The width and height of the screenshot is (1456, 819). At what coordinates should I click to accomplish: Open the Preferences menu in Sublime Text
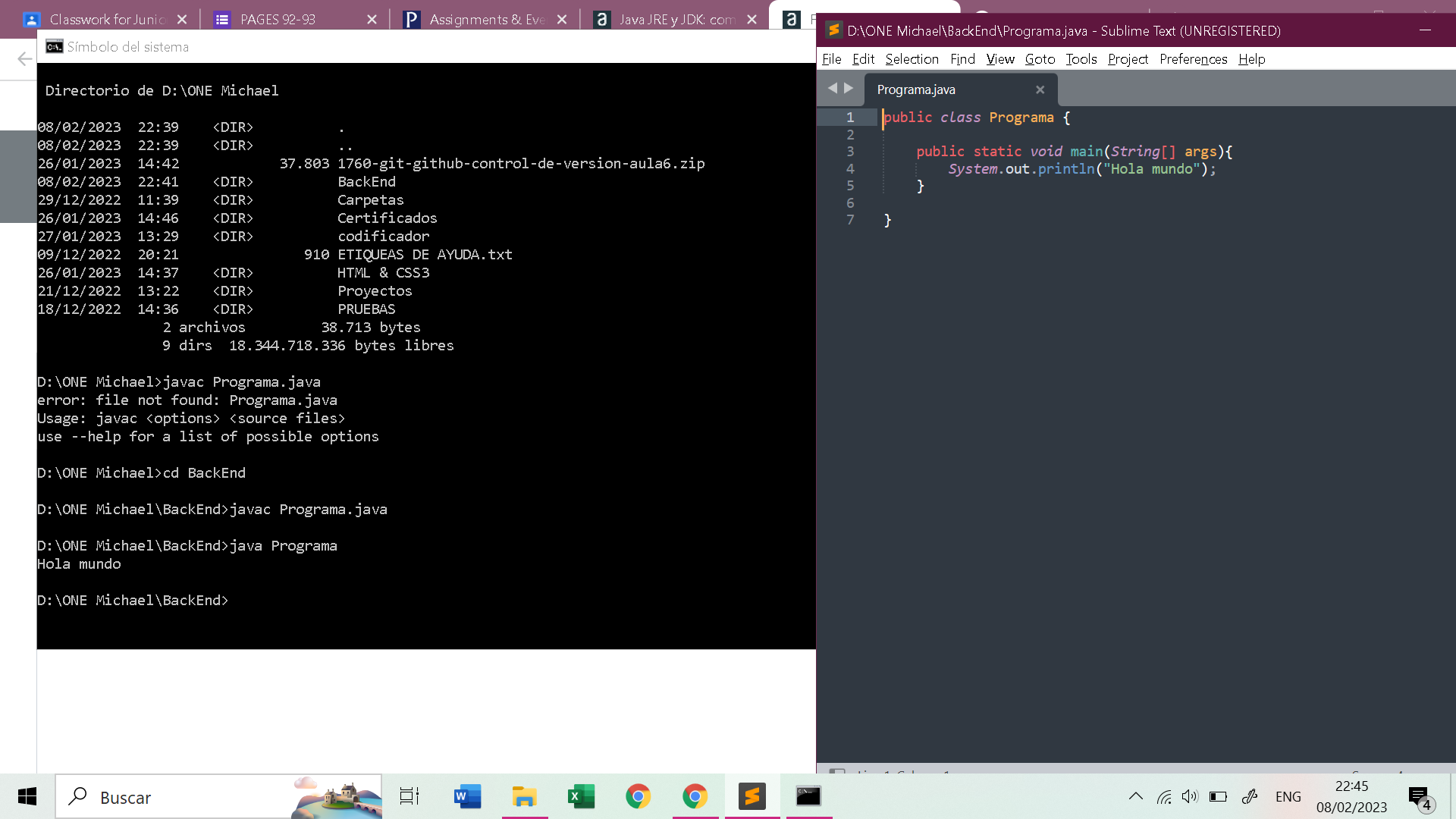(x=1193, y=59)
